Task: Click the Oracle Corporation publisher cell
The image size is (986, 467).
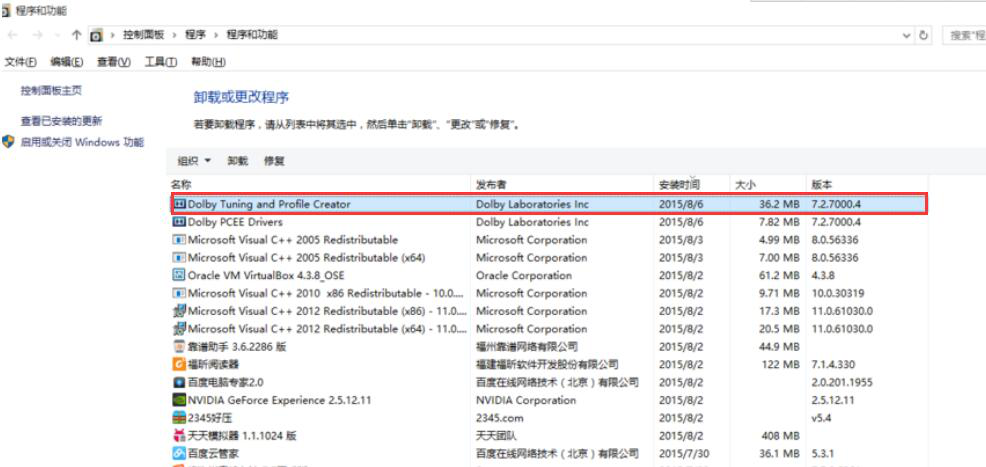Action: coord(524,275)
